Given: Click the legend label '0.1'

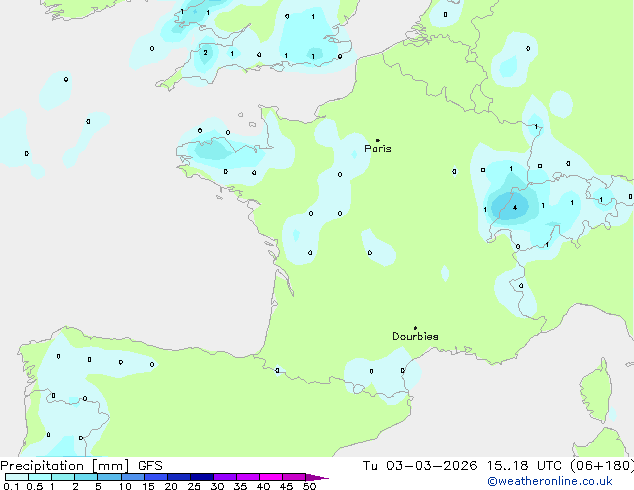Looking at the screenshot, I should (11, 486).
